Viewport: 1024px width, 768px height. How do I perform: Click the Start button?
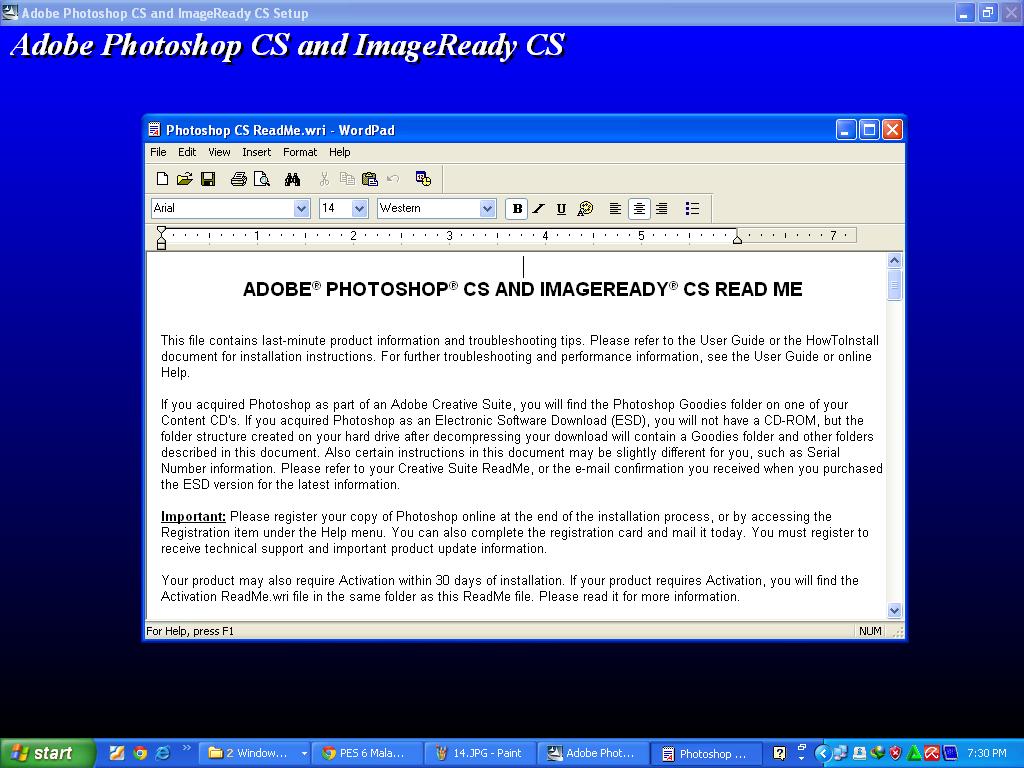point(47,753)
